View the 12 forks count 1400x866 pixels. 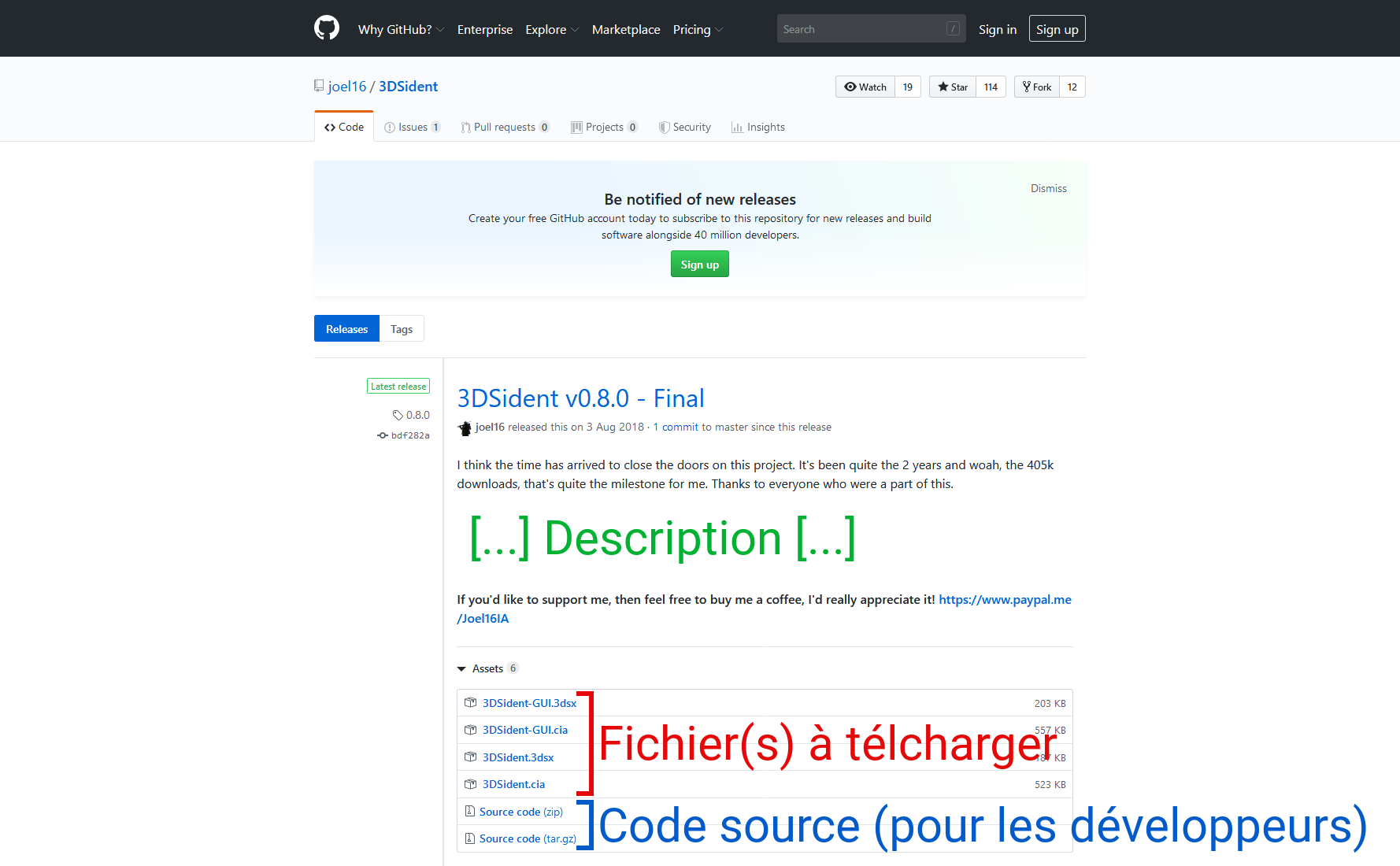pos(1072,87)
